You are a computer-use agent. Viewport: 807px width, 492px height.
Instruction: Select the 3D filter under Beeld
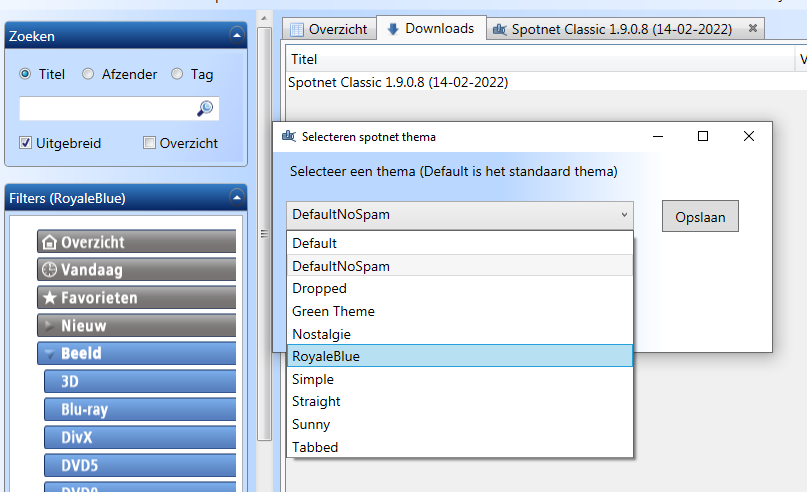tap(140, 381)
